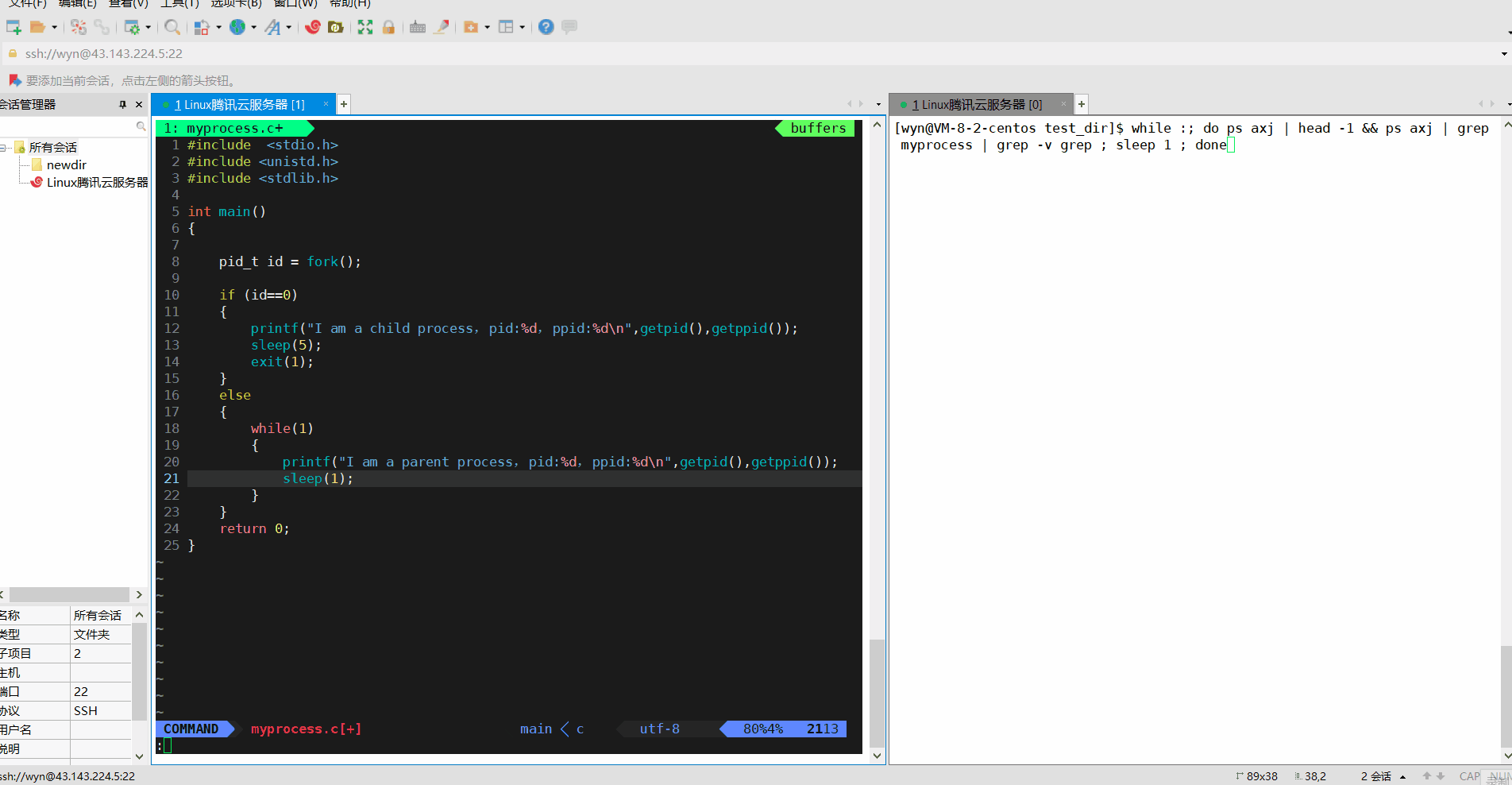This screenshot has height=785, width=1512.
Task: Expand the 2 会话 status bar arrow
Action: [x=1402, y=777]
